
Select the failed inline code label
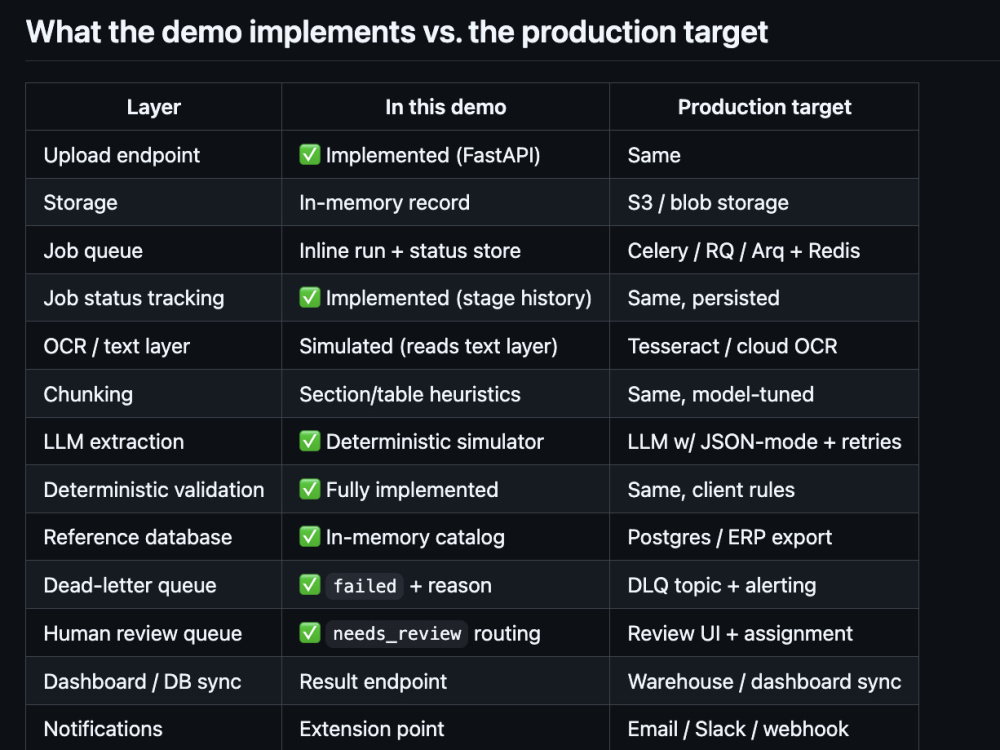(x=365, y=585)
